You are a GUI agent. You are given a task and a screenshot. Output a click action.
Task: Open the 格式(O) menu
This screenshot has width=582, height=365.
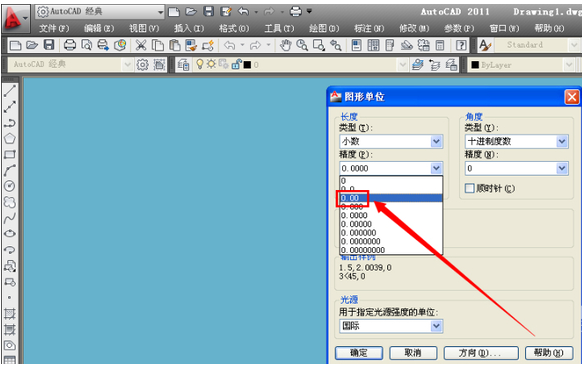pyautogui.click(x=234, y=29)
